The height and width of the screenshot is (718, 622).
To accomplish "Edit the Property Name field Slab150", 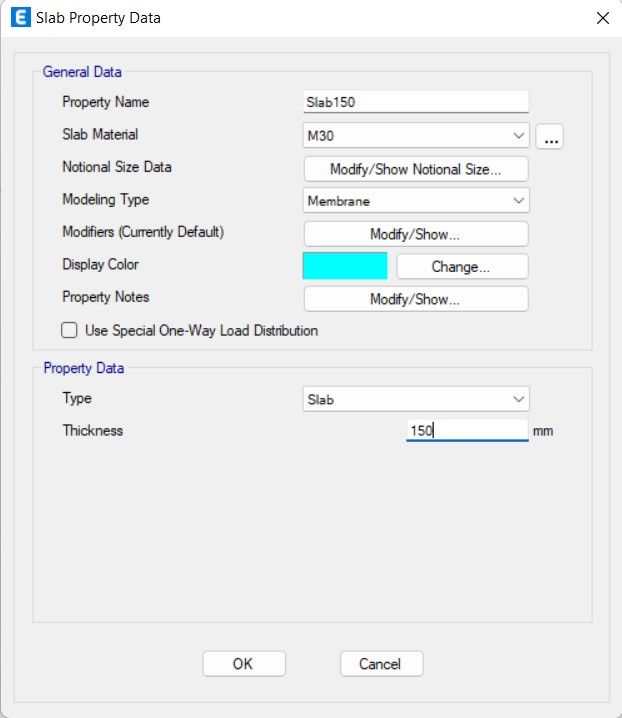I will 416,102.
